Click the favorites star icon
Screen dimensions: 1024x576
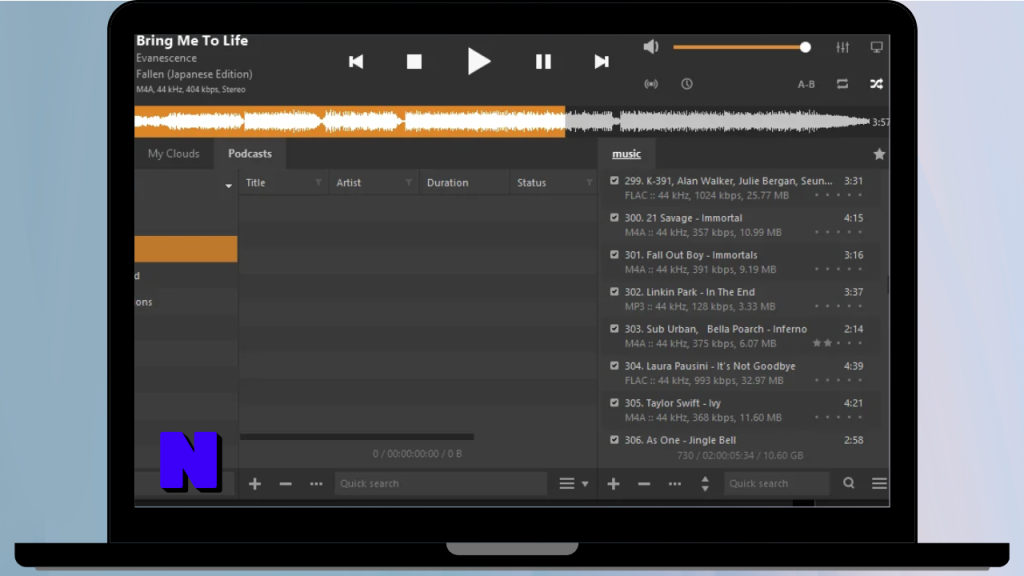coord(879,154)
